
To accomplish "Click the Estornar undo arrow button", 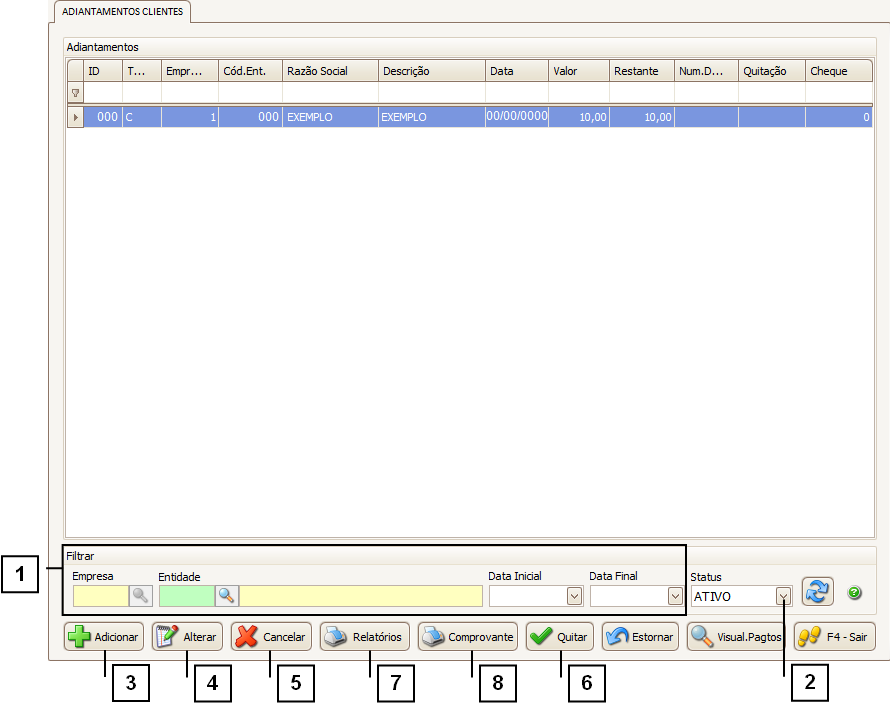I will [640, 637].
